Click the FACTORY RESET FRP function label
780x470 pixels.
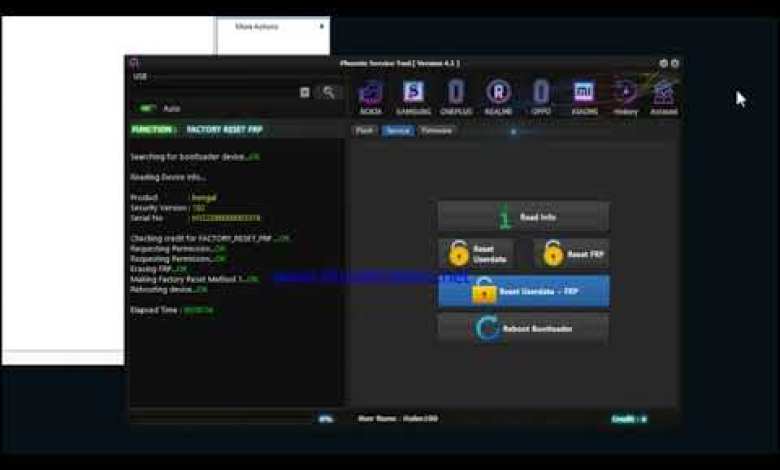224,129
